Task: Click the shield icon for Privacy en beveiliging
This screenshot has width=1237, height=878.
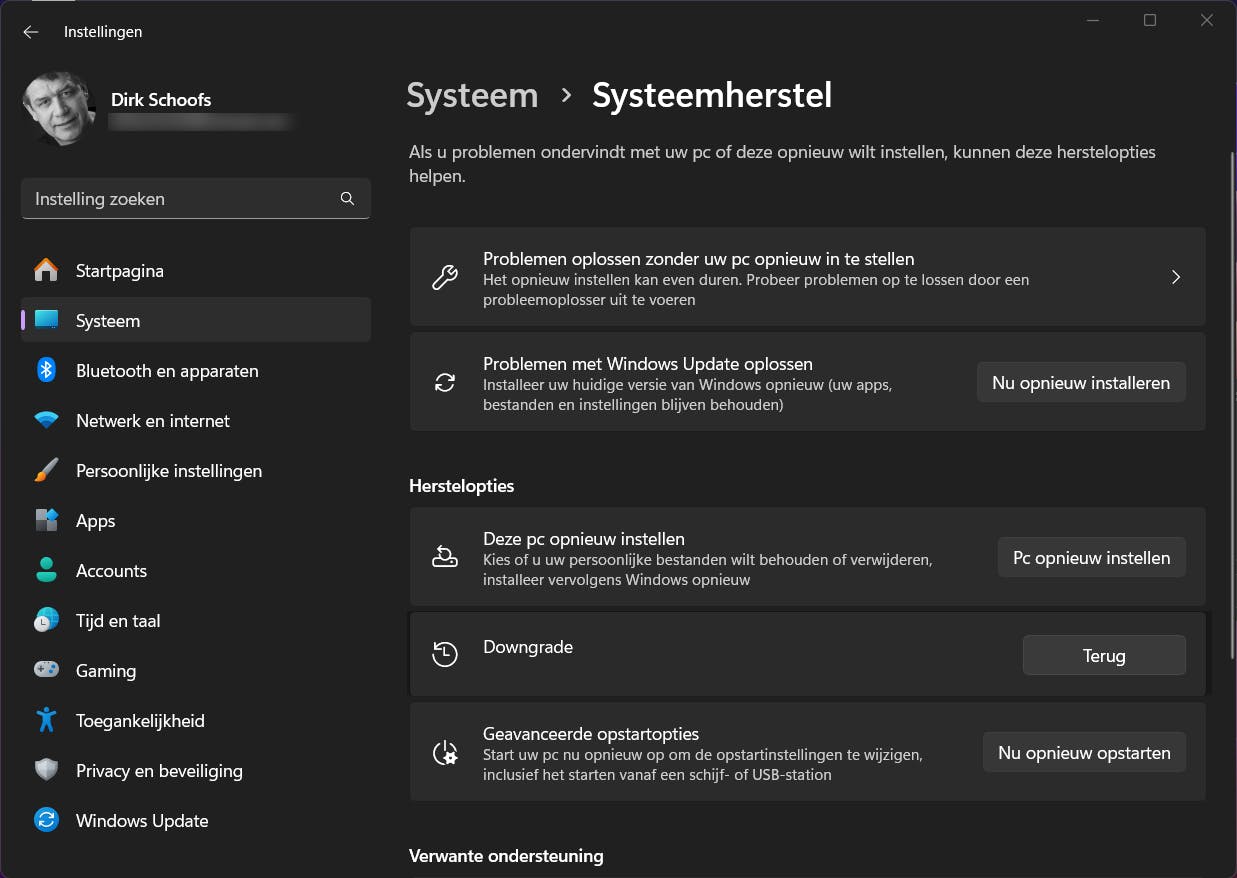Action: coord(46,771)
